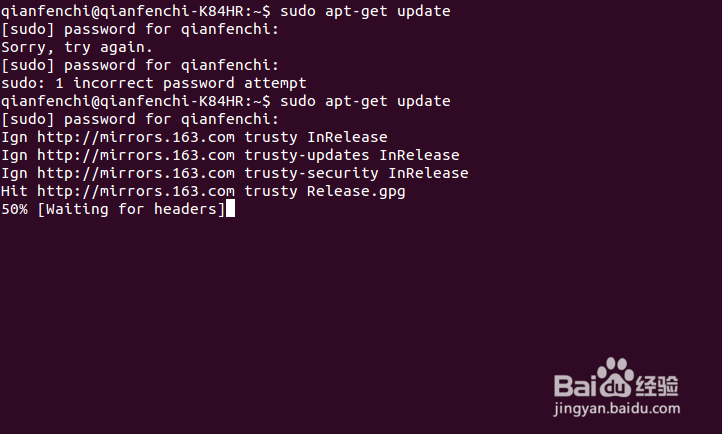Click the second sudo apt-get update command
Viewport: 722px width, 434px height.
[366, 101]
